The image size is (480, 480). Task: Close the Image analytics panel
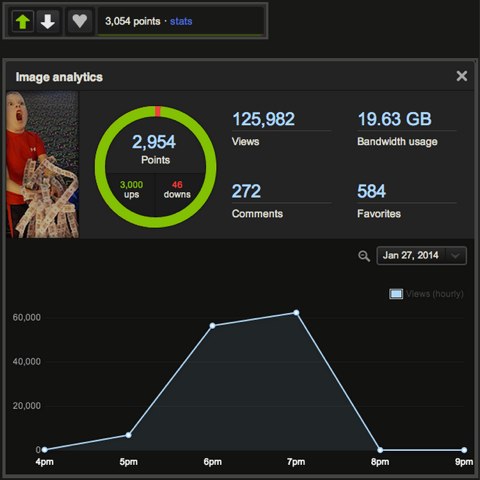[462, 76]
